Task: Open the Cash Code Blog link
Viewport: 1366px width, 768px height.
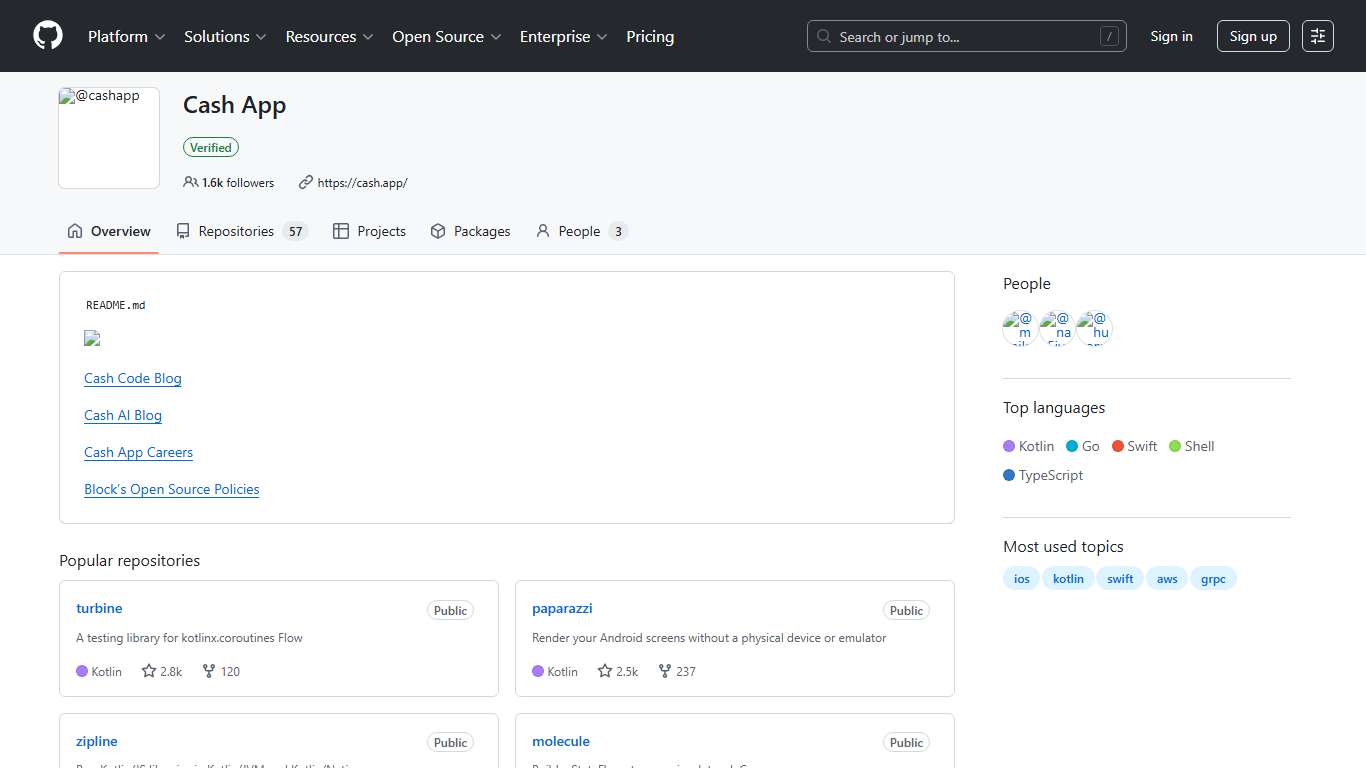Action: [x=132, y=378]
